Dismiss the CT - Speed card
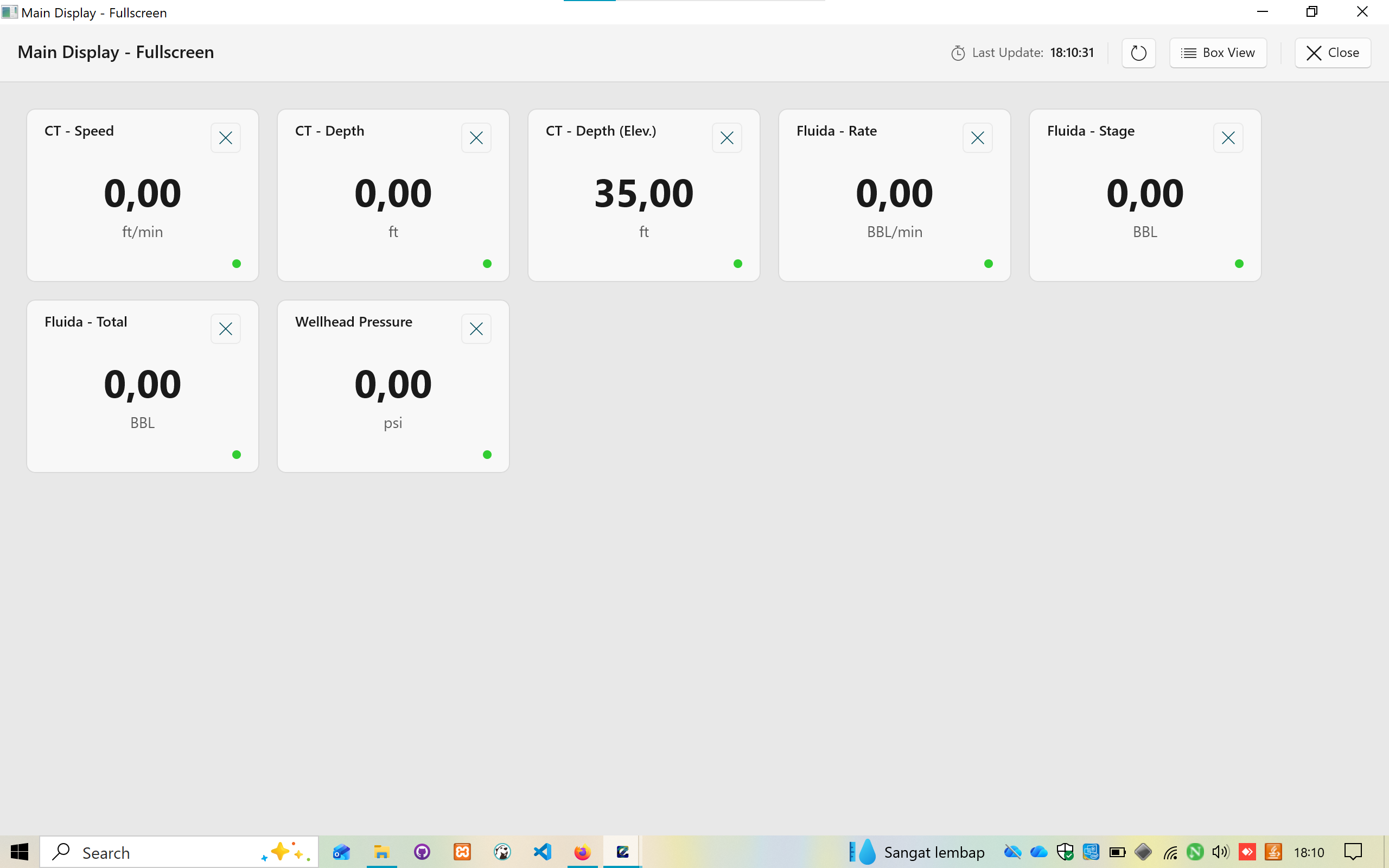The height and width of the screenshot is (868, 1389). [225, 137]
